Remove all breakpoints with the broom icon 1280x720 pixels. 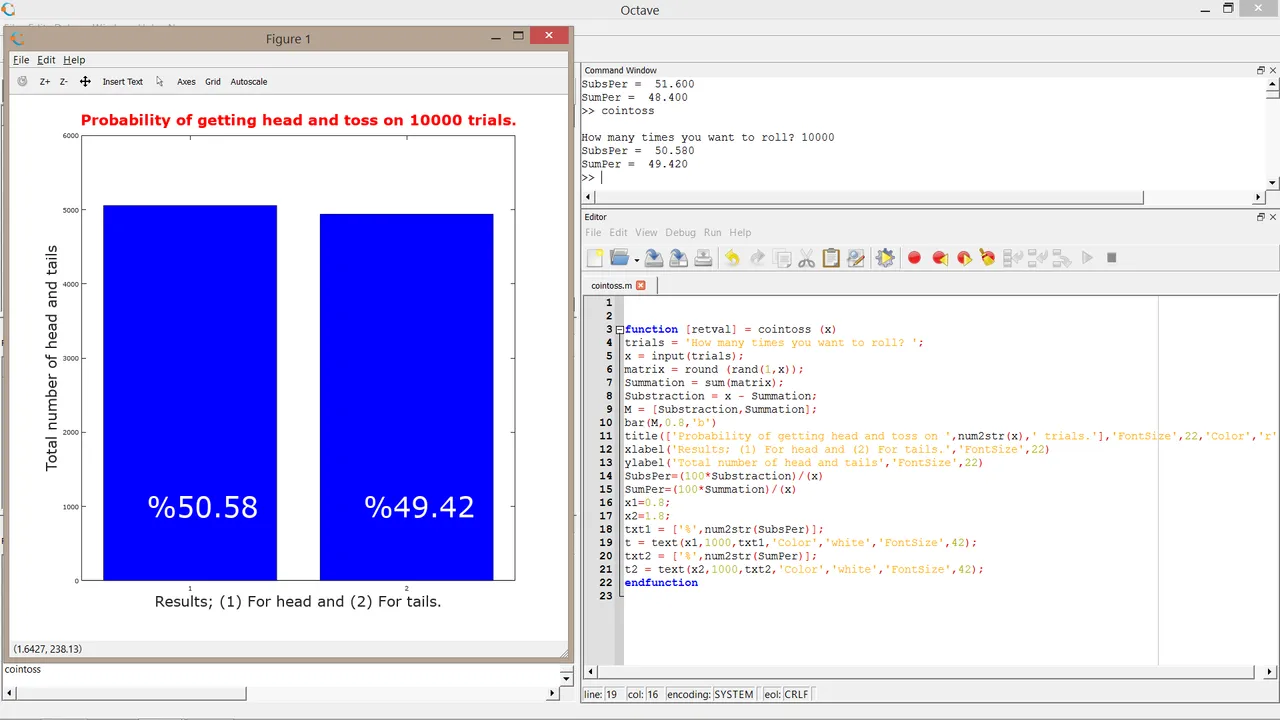coord(988,258)
